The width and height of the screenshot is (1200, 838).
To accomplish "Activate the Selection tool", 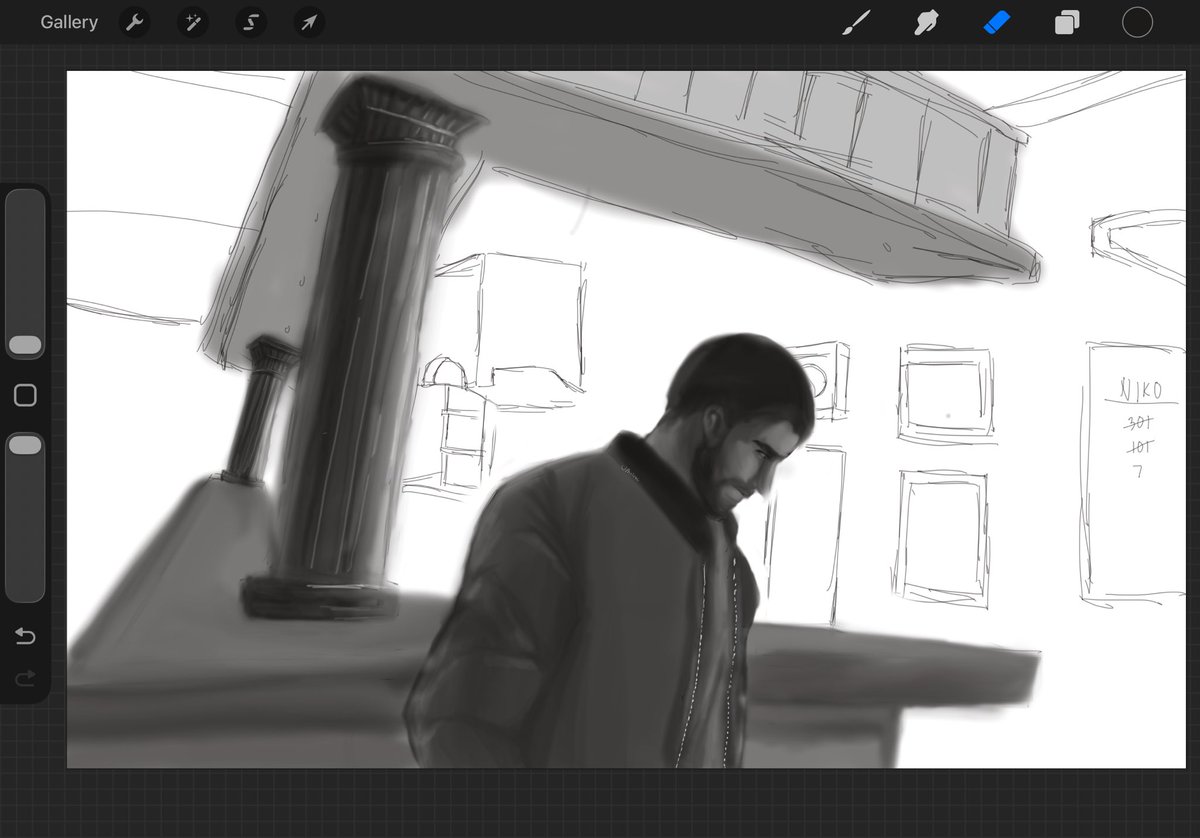I will 251,23.
